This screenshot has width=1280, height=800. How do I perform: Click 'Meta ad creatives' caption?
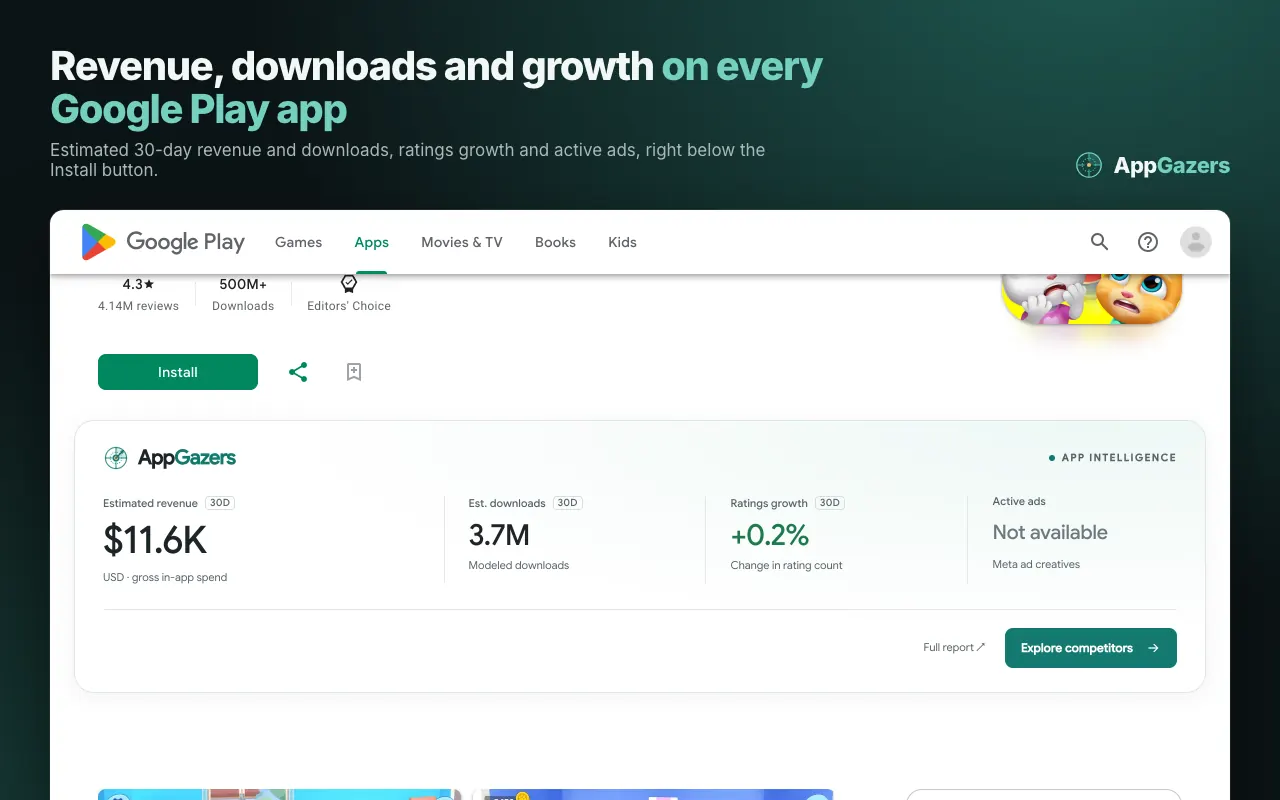coord(1036,565)
